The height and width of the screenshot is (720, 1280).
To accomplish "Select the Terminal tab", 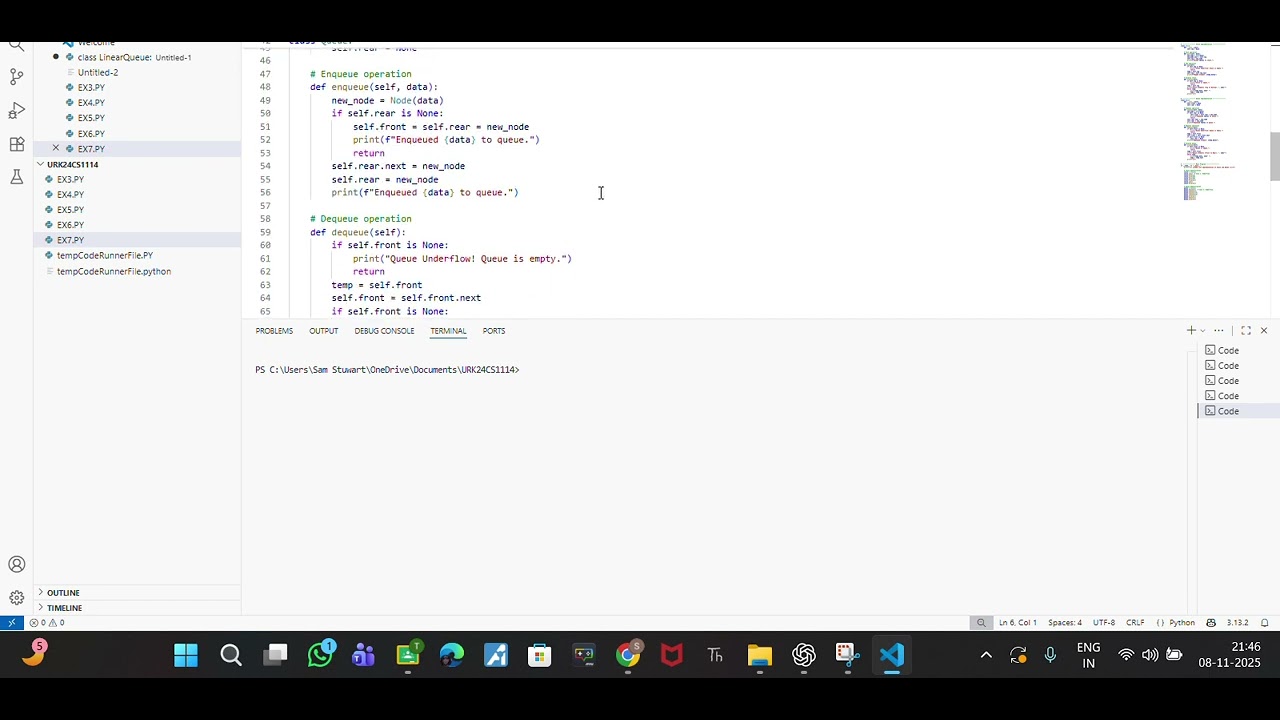I will click(448, 331).
